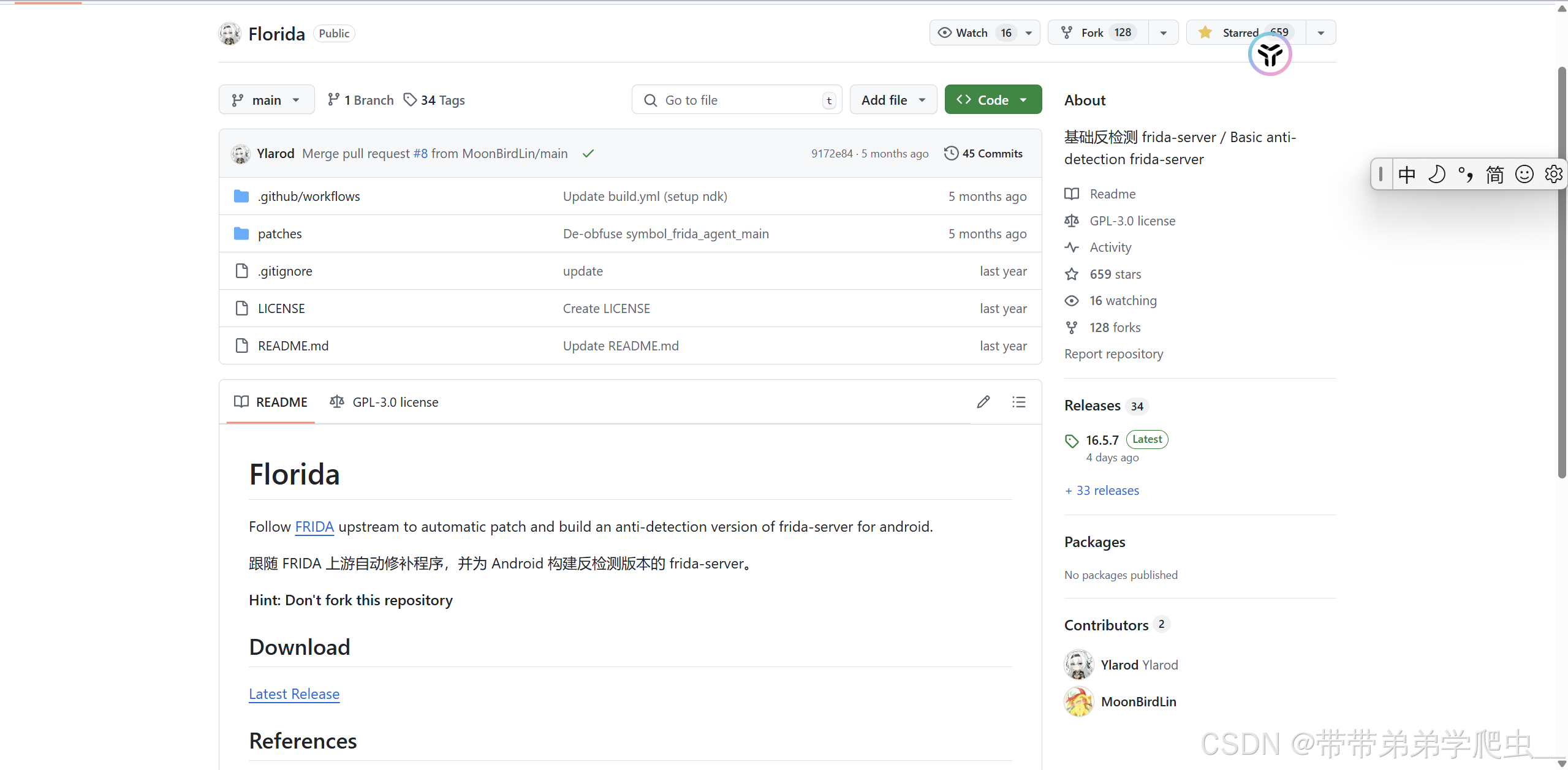The image size is (1568, 770).
Task: Focus the Go to file search field
Action: (x=735, y=100)
